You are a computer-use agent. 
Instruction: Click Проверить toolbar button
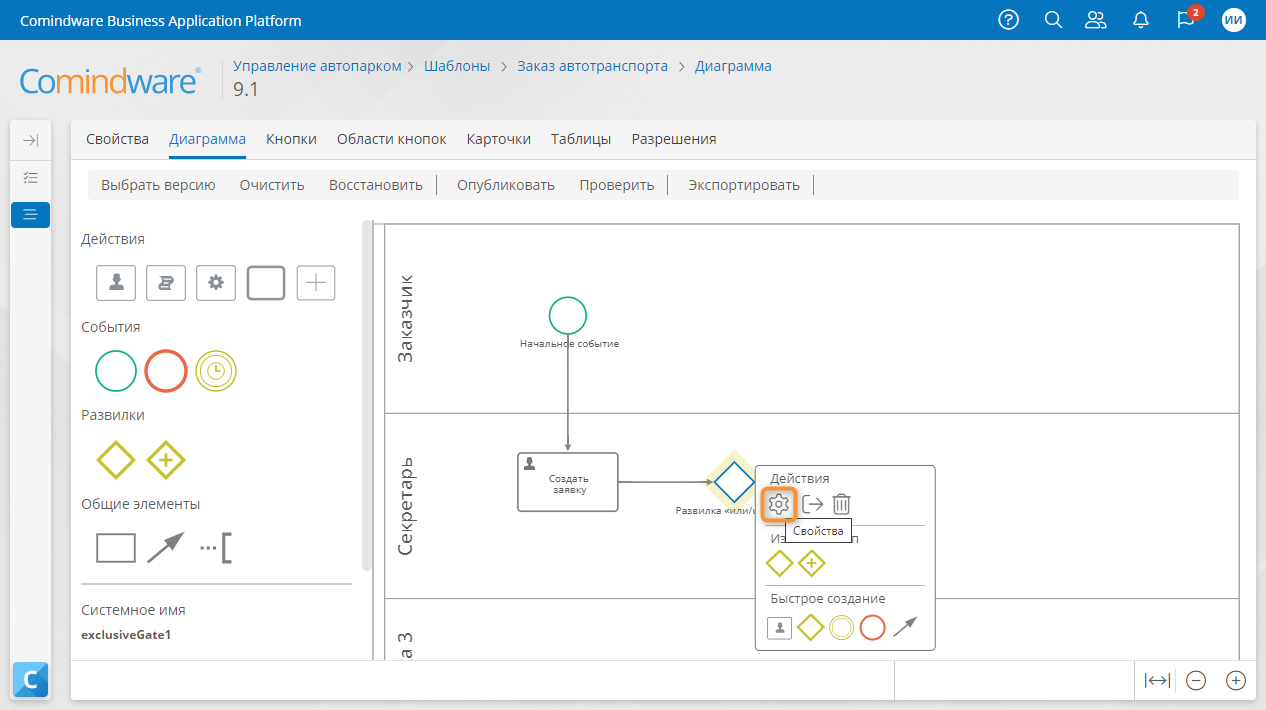617,185
